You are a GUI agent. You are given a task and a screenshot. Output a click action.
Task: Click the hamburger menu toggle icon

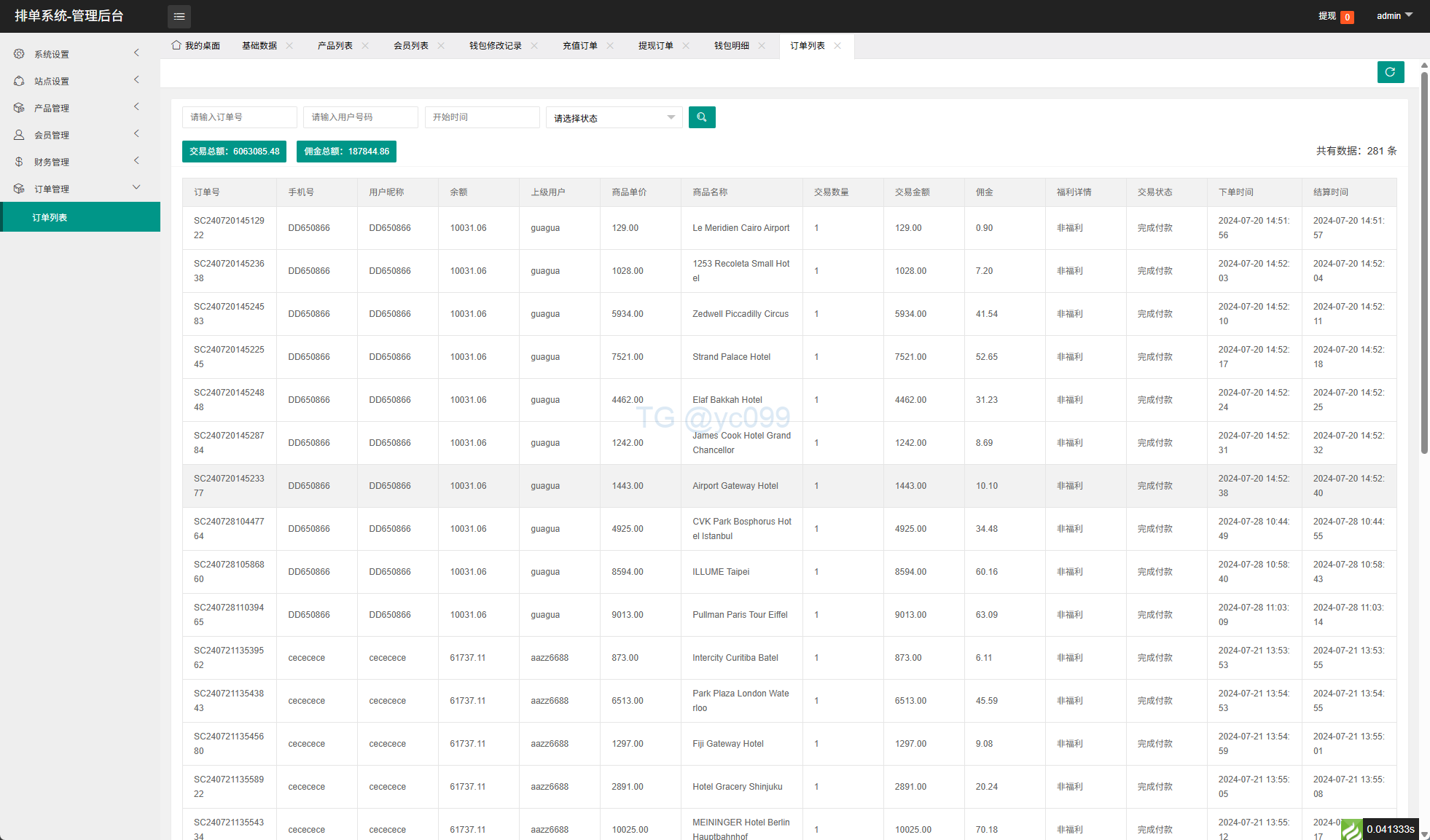tap(179, 16)
